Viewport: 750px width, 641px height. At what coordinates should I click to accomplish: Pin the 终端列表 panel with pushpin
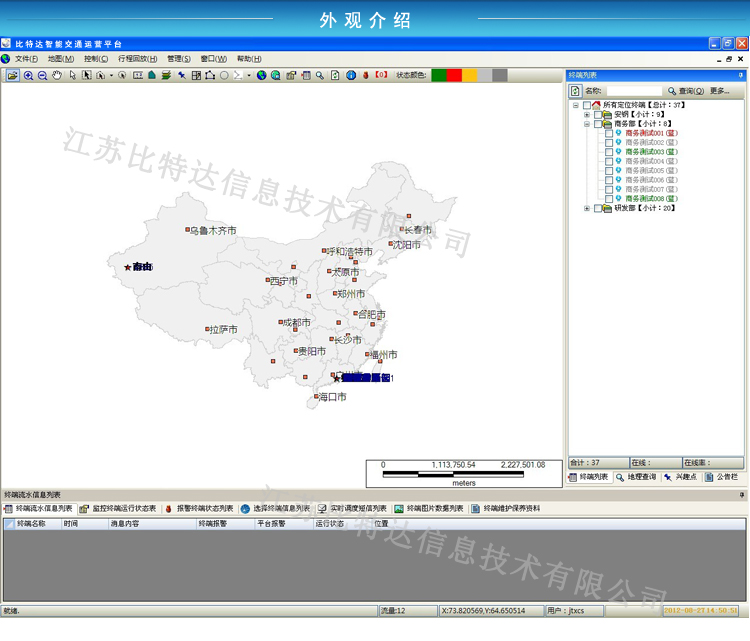(x=740, y=75)
